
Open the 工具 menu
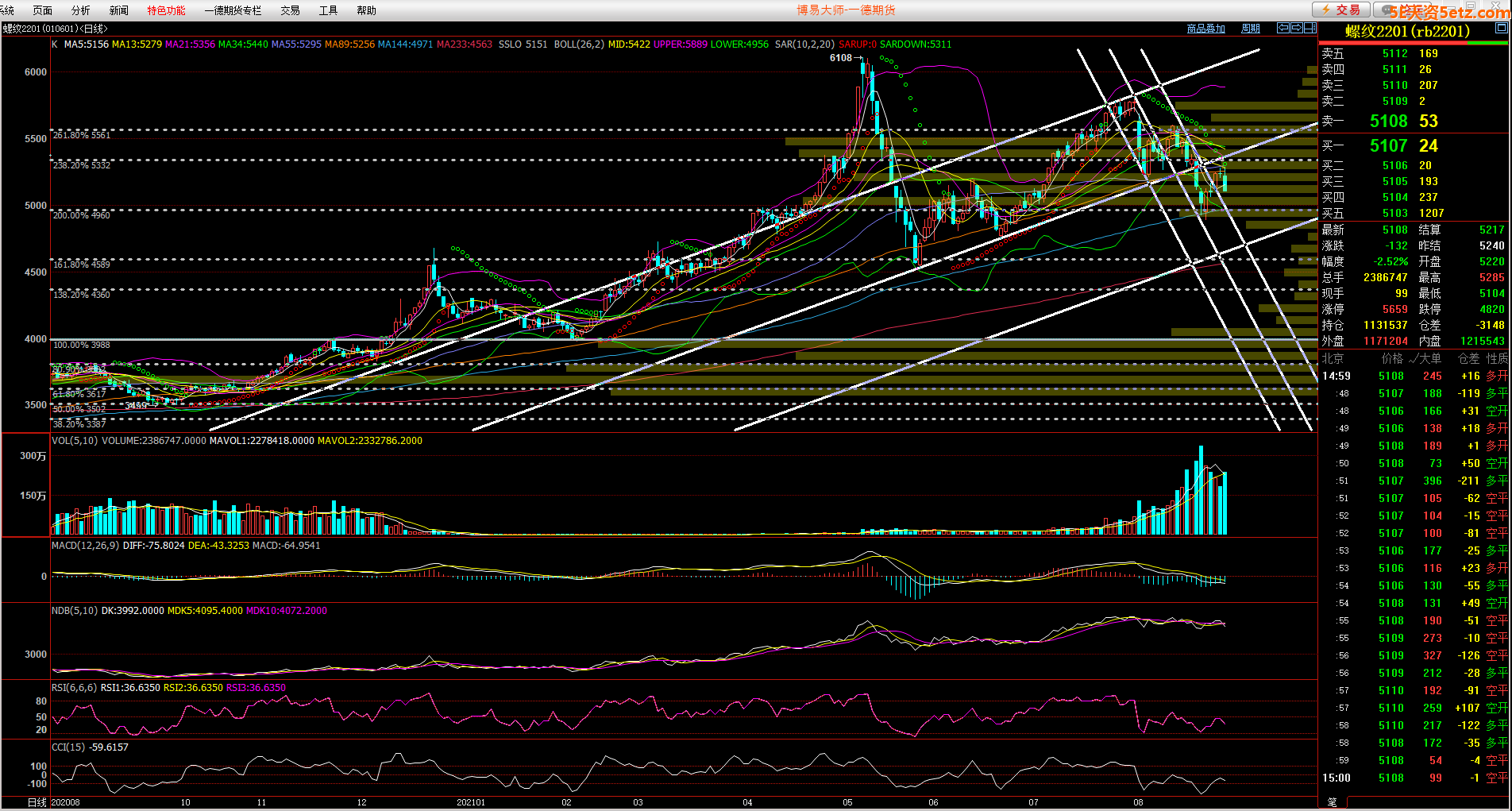(328, 10)
